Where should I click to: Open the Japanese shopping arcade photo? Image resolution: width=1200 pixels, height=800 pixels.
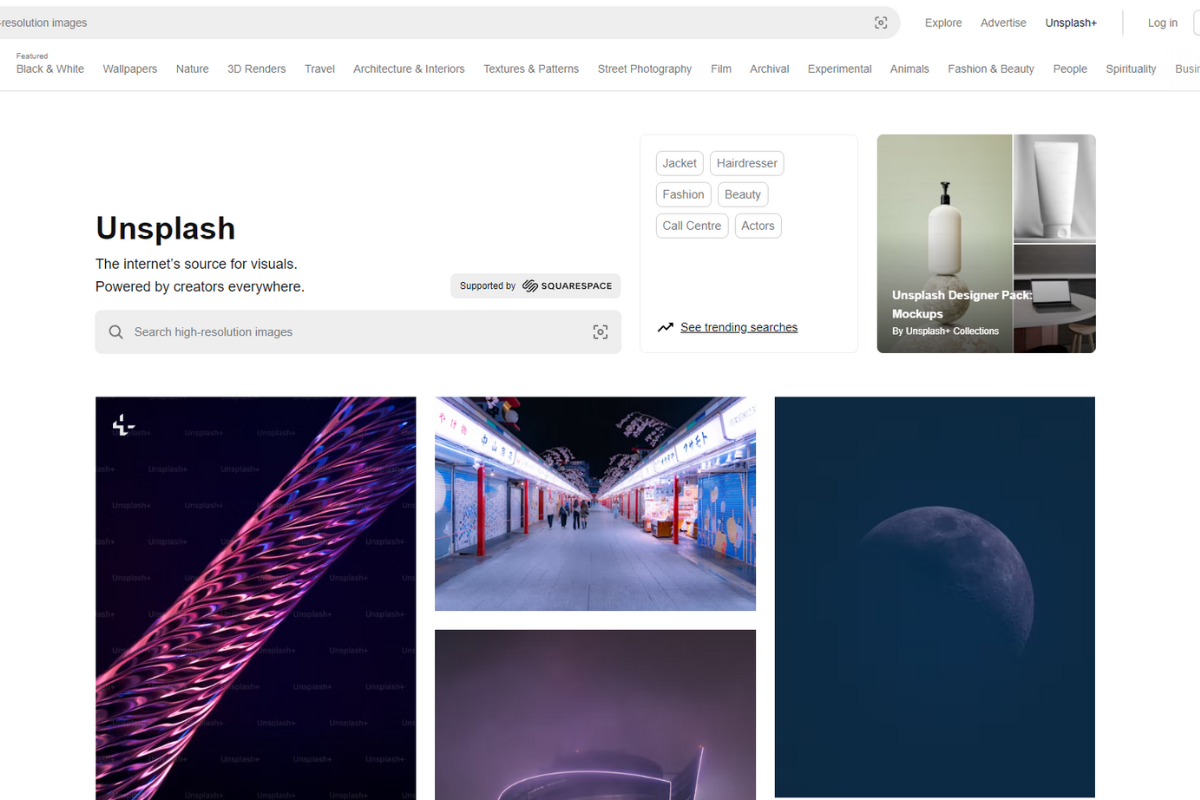tap(595, 504)
